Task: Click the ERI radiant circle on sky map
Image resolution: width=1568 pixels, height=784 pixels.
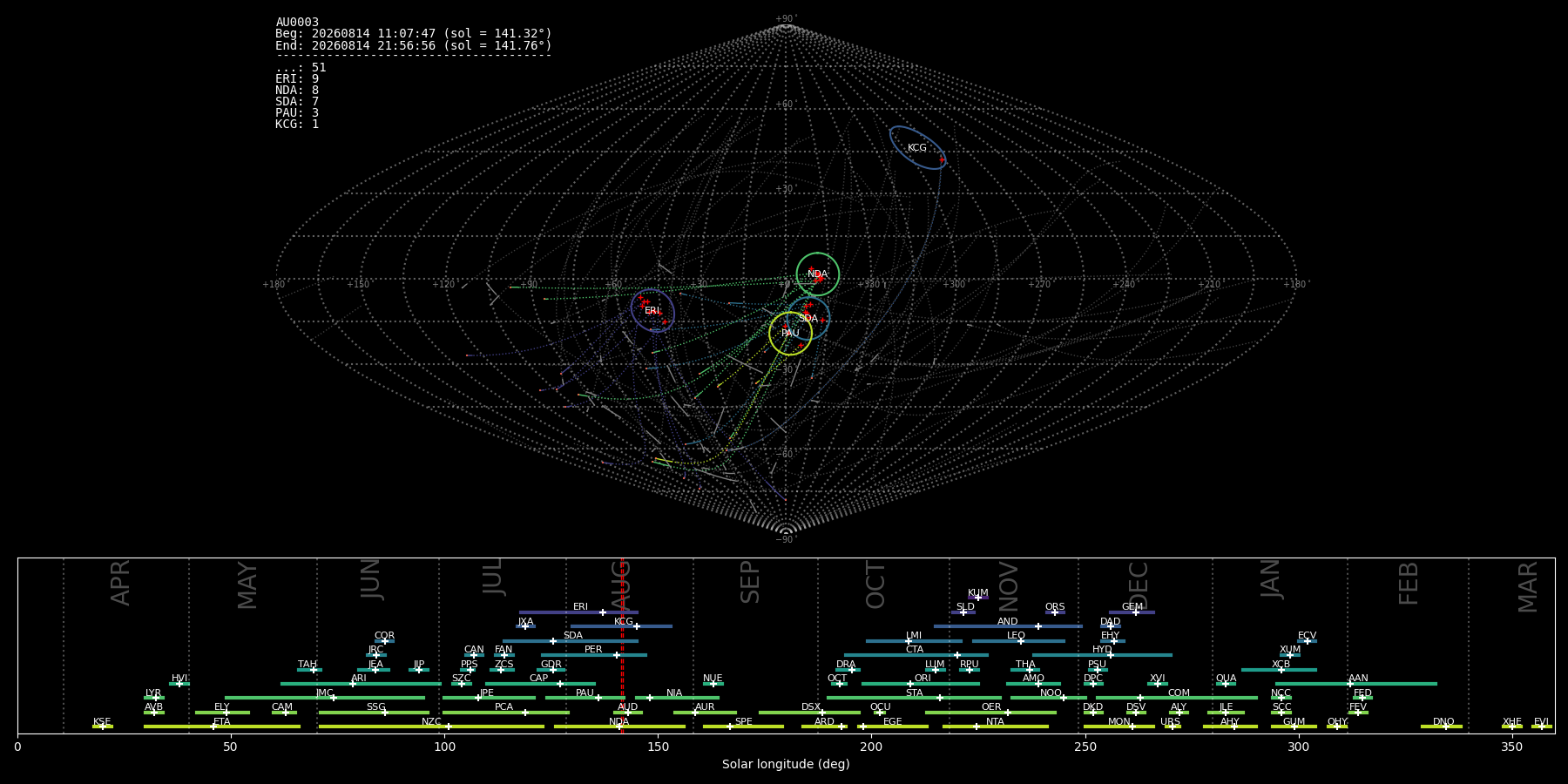Action: (x=652, y=311)
